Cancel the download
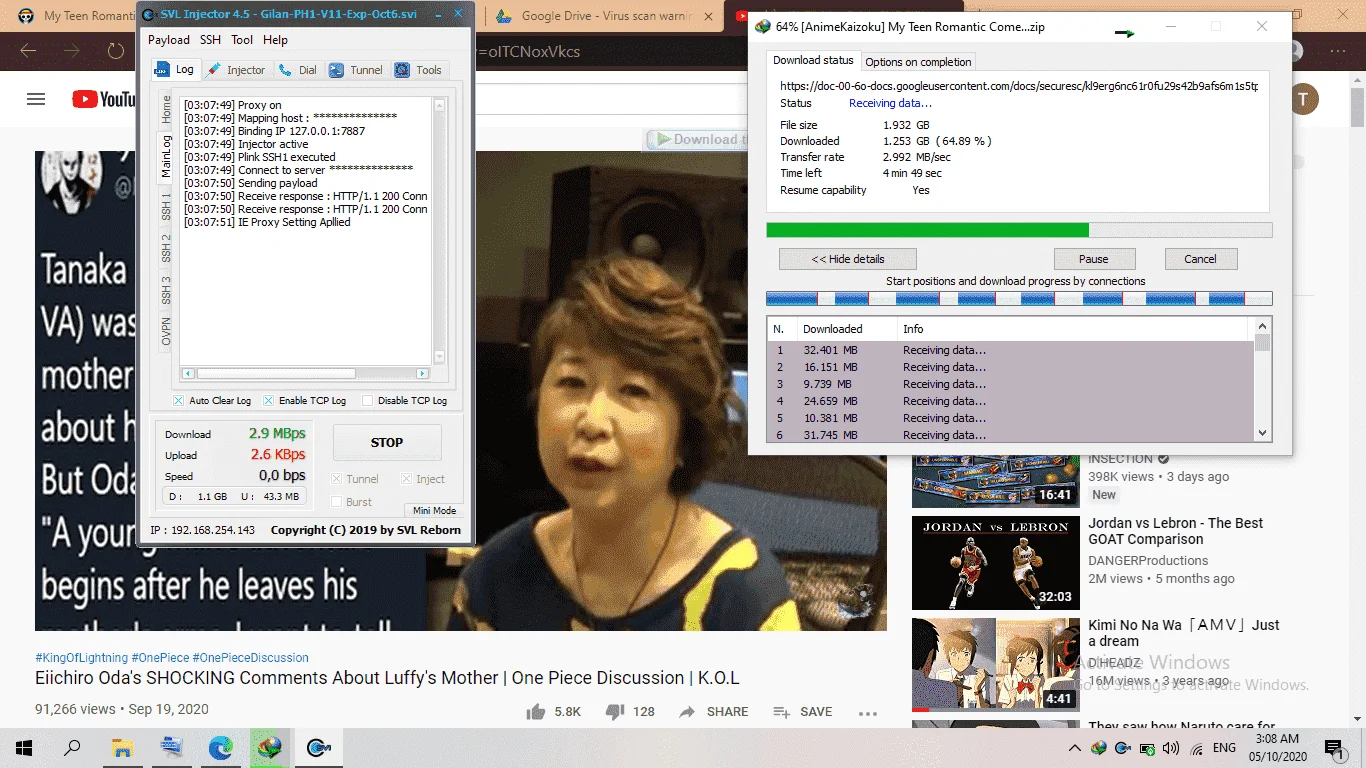Screen dimensions: 1366x768 coord(1200,259)
